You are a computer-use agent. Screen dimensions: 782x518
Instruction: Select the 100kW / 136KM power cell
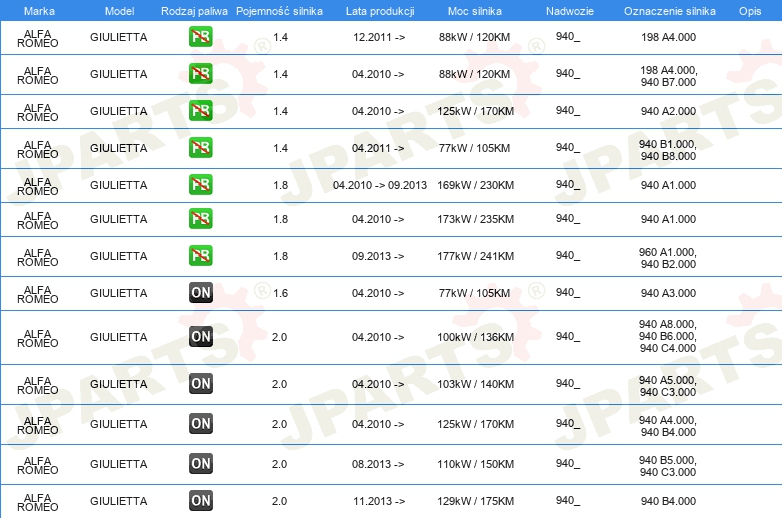click(475, 337)
